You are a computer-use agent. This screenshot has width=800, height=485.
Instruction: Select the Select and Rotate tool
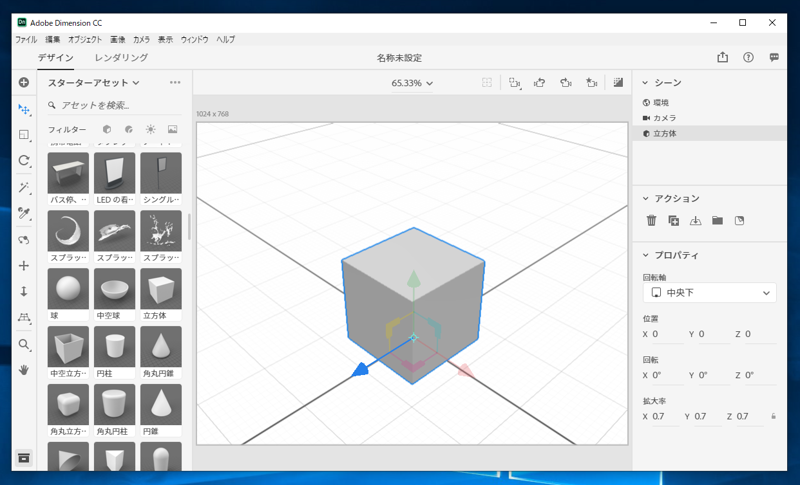[x=24, y=161]
